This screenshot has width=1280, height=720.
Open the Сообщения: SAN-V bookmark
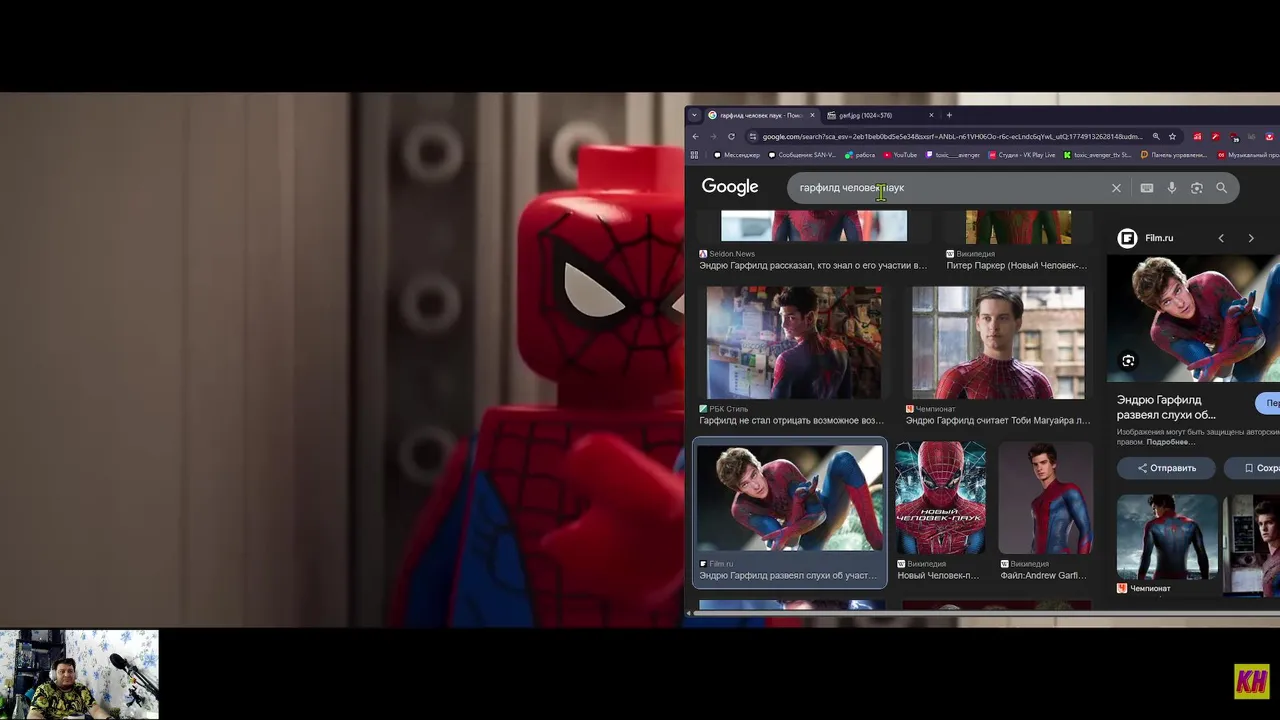(x=802, y=155)
